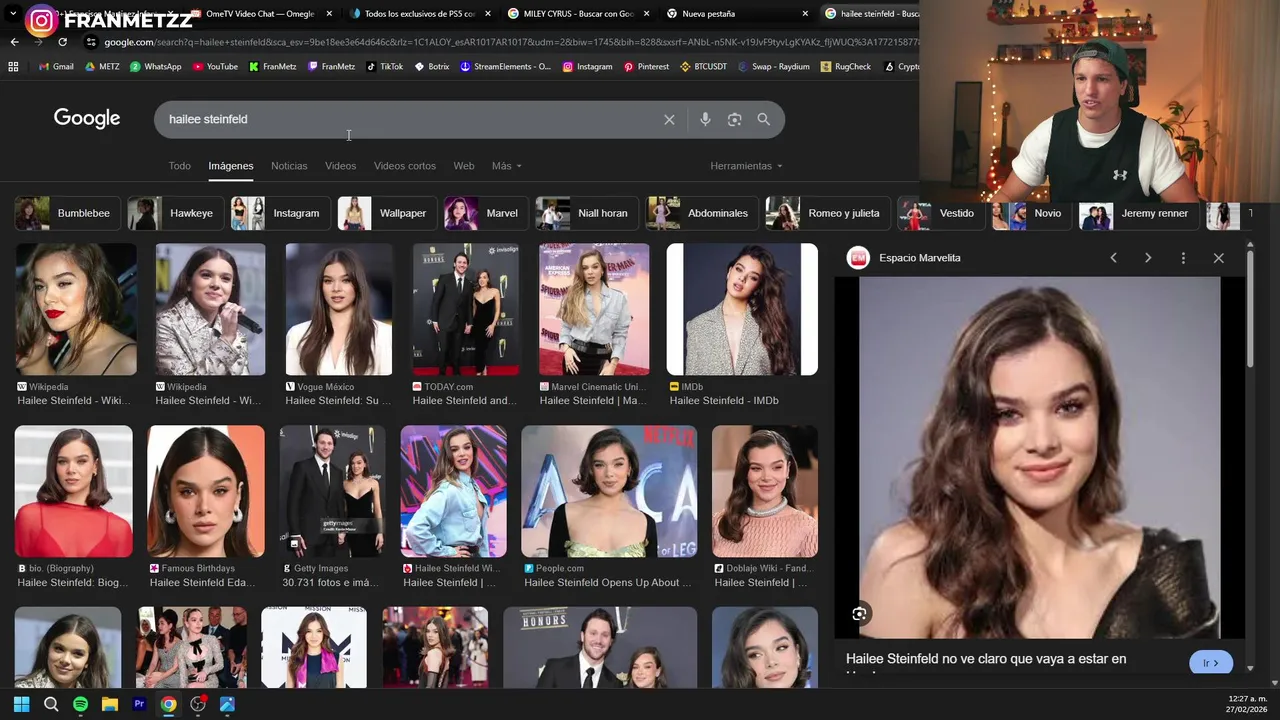Switch to the PS5 exclusivos browser tab
The image size is (1280, 720).
click(418, 14)
